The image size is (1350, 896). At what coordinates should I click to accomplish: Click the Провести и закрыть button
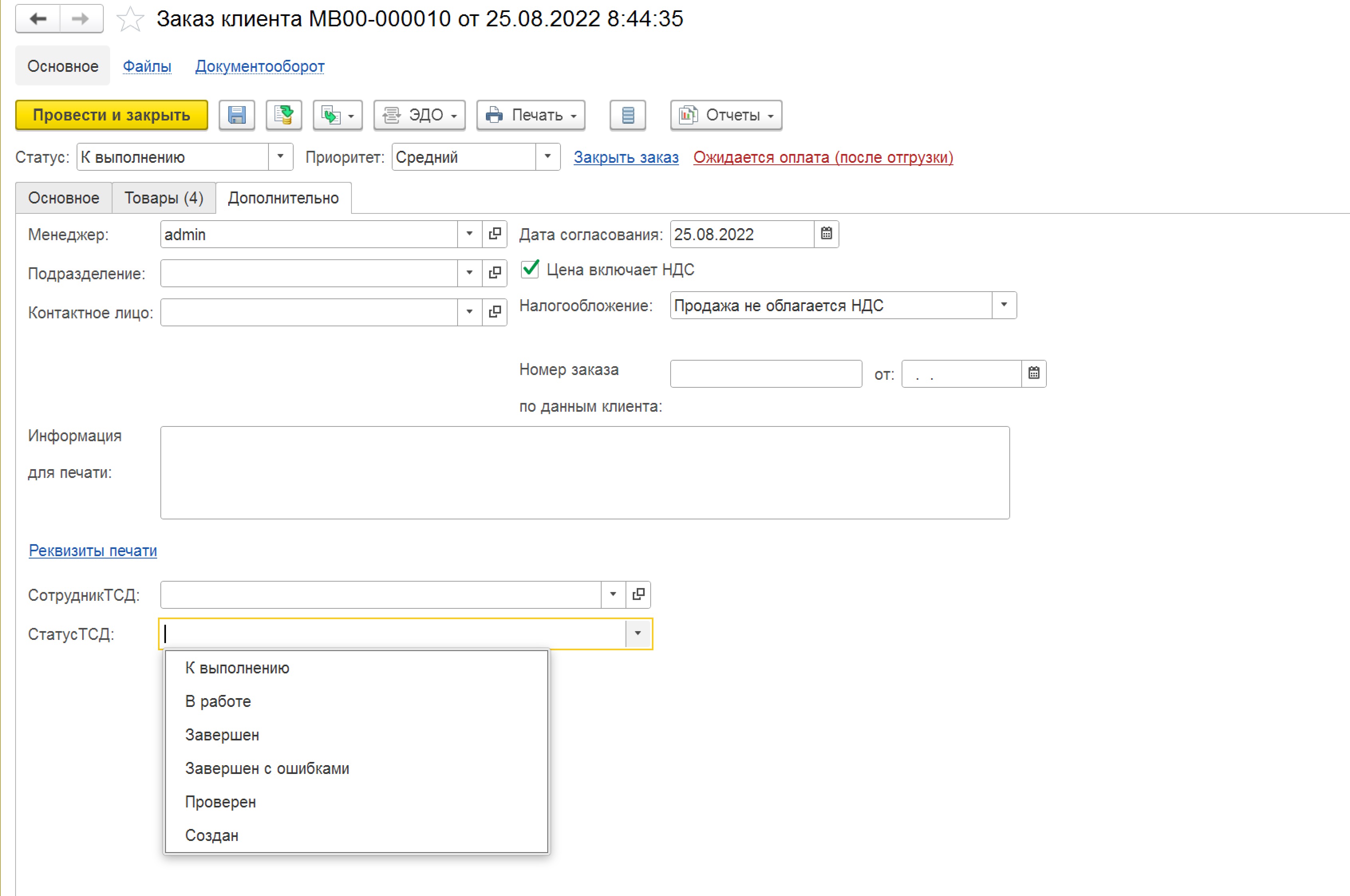(111, 115)
